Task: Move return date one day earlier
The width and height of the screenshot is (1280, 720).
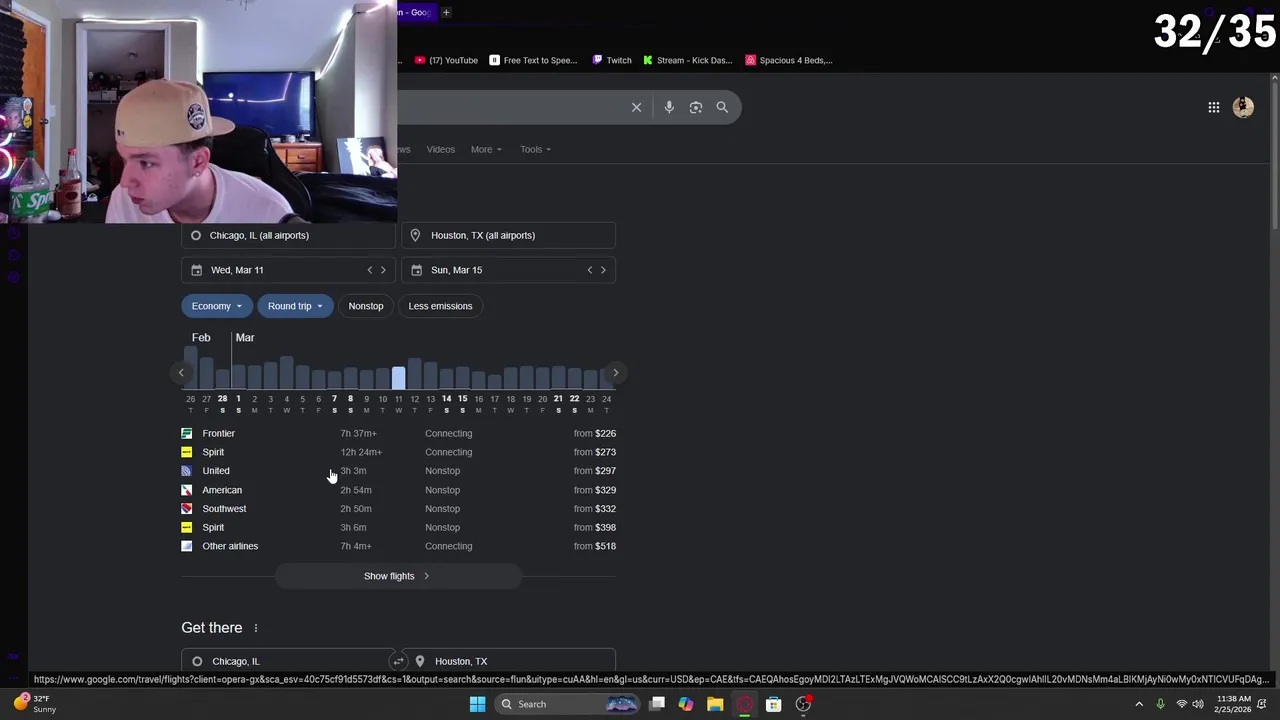Action: pos(590,270)
